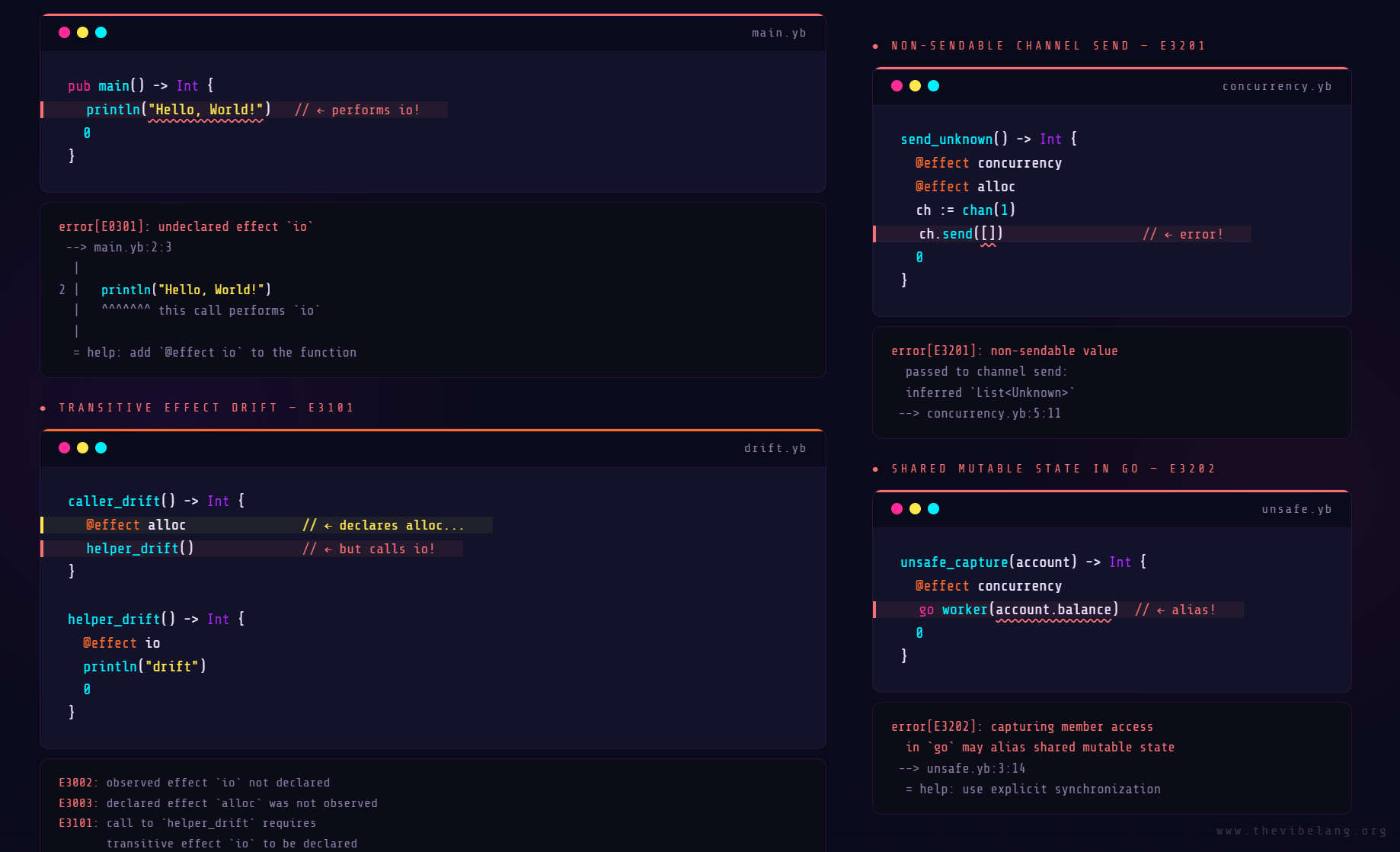
Task: Click yellow dot in main.yb window
Action: pos(82,32)
